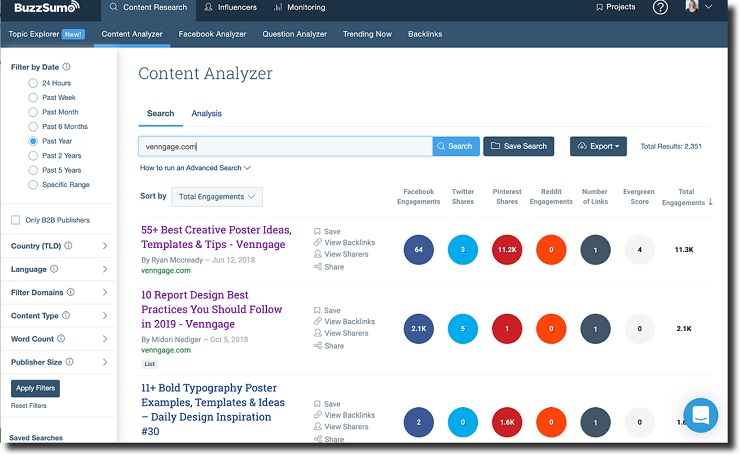Viewport: 740px width, 455px height.
Task: Open the 11+ Bold Typography Poster Examples link
Action: click(213, 410)
